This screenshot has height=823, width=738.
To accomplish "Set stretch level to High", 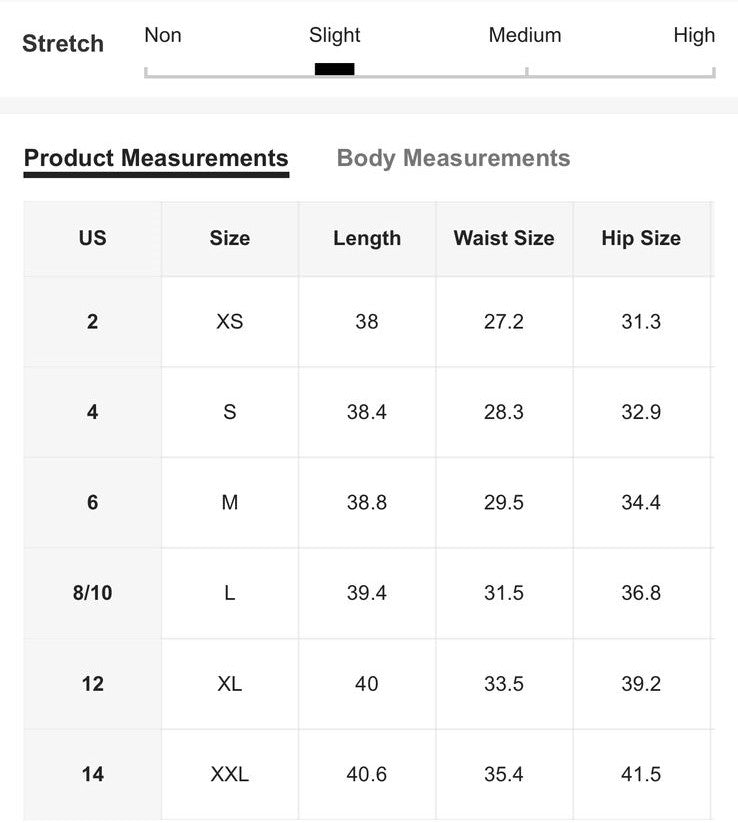I will coord(694,35).
